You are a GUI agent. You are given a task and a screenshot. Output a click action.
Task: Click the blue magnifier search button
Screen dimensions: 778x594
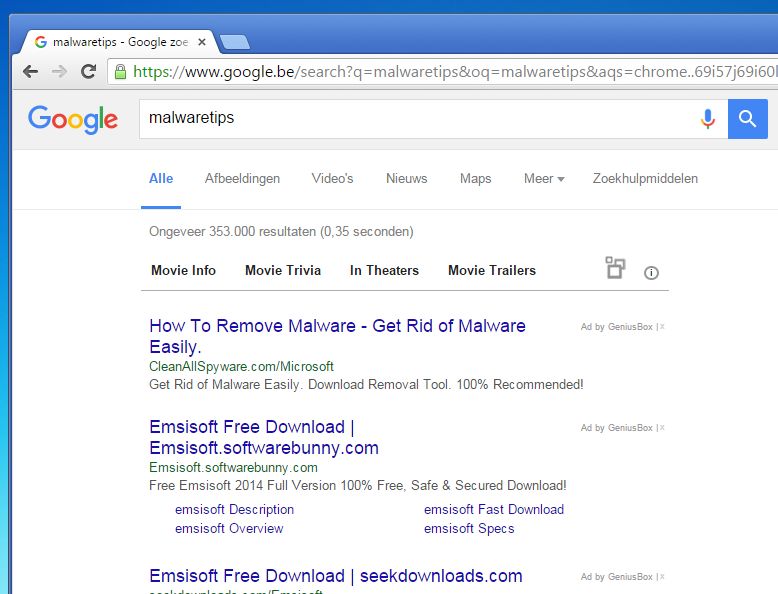[747, 119]
